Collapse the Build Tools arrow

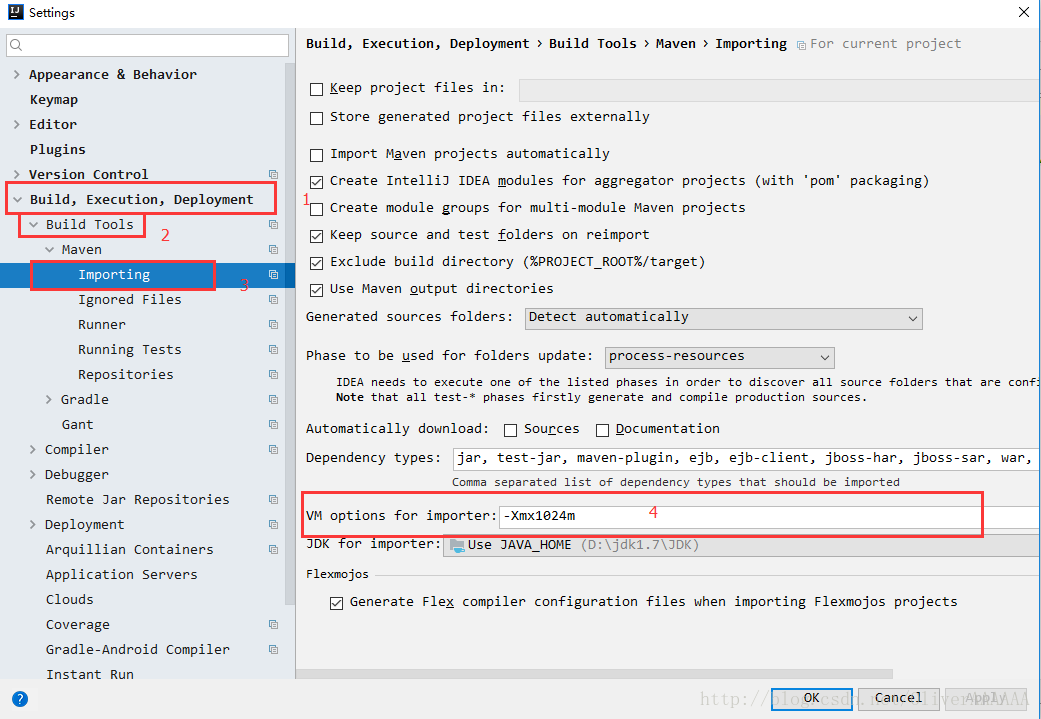(33, 224)
